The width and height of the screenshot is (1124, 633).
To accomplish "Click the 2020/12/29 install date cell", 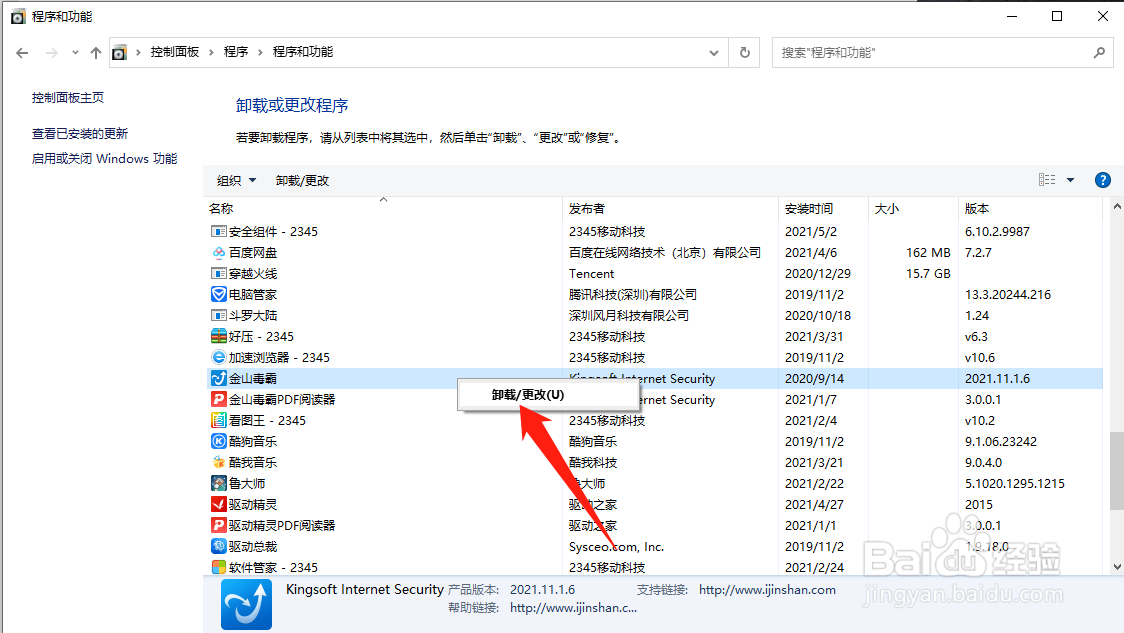I will click(x=818, y=273).
